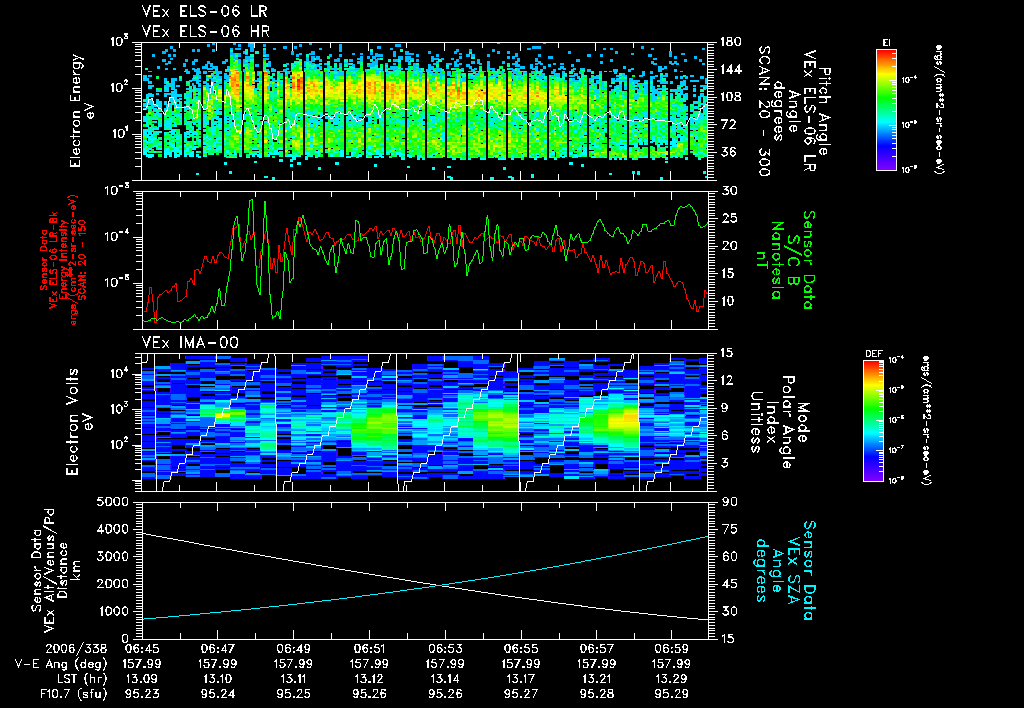Click the 06:51 time tick label
This screenshot has height=708, width=1024.
(x=370, y=648)
